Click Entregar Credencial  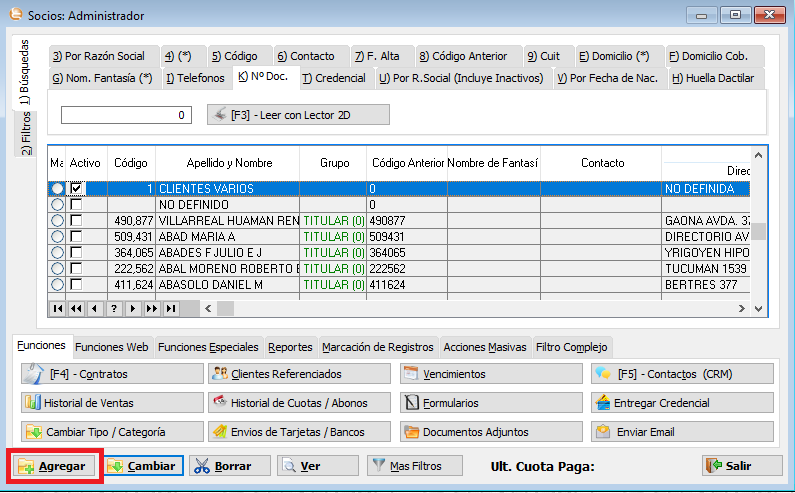[x=681, y=403]
